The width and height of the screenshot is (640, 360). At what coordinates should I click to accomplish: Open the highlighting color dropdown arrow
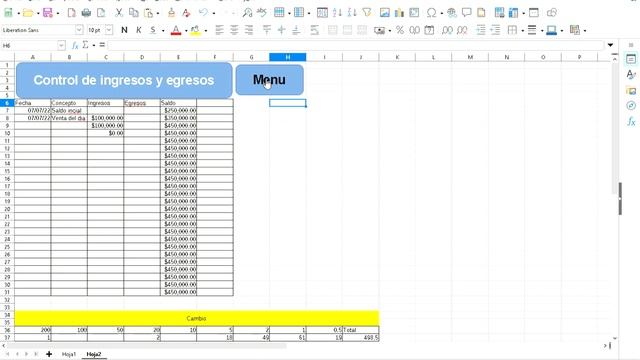tap(206, 31)
